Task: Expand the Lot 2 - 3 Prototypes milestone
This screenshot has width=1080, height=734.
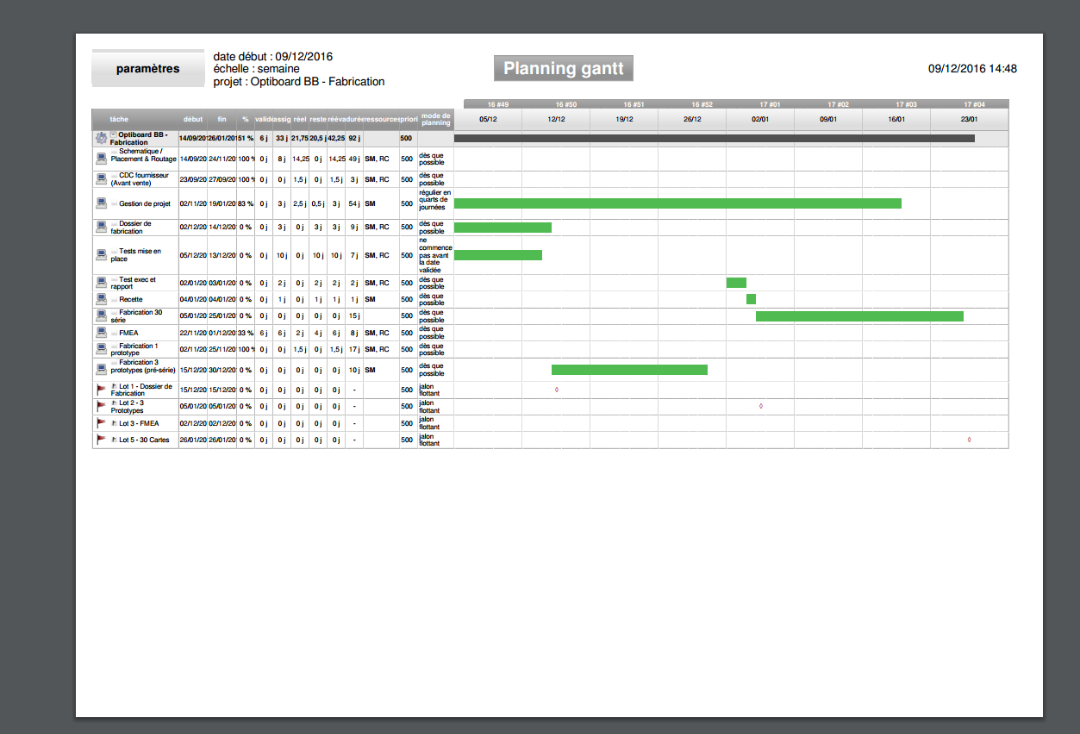Action: (x=113, y=402)
